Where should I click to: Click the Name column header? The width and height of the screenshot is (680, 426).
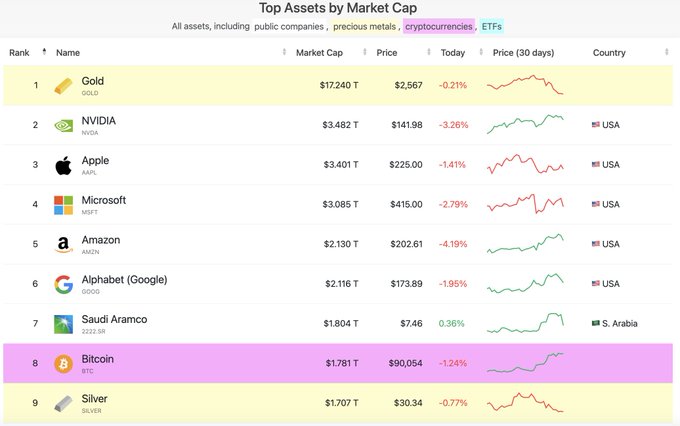coord(68,51)
